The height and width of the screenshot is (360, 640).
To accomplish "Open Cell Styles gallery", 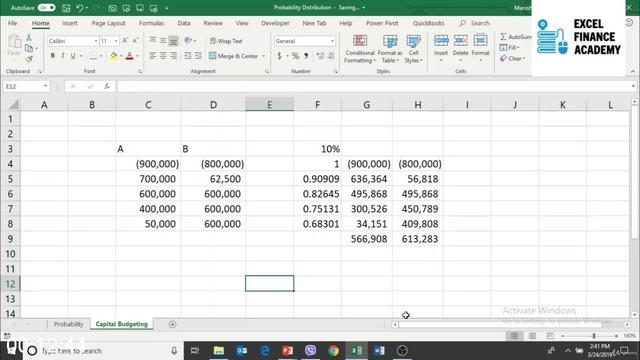I will 413,49.
